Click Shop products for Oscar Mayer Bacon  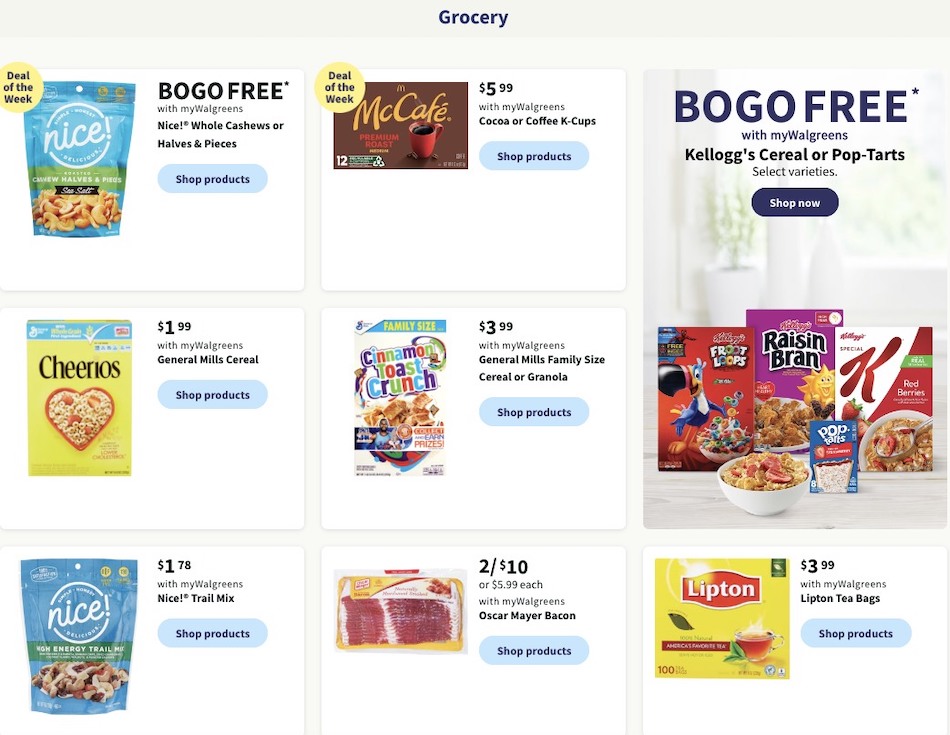tap(534, 650)
